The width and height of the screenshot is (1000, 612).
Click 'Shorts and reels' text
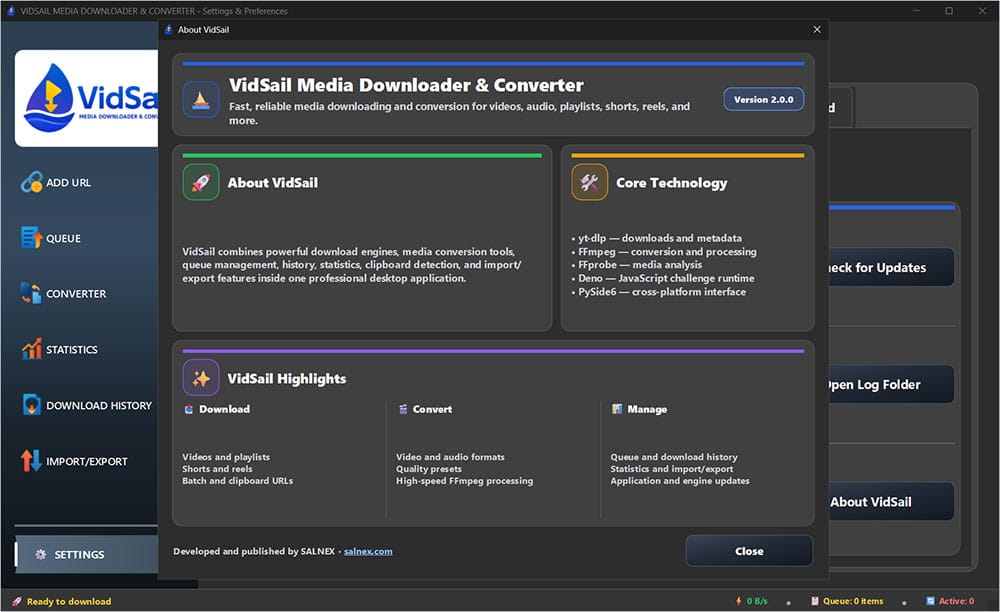[x=217, y=469]
